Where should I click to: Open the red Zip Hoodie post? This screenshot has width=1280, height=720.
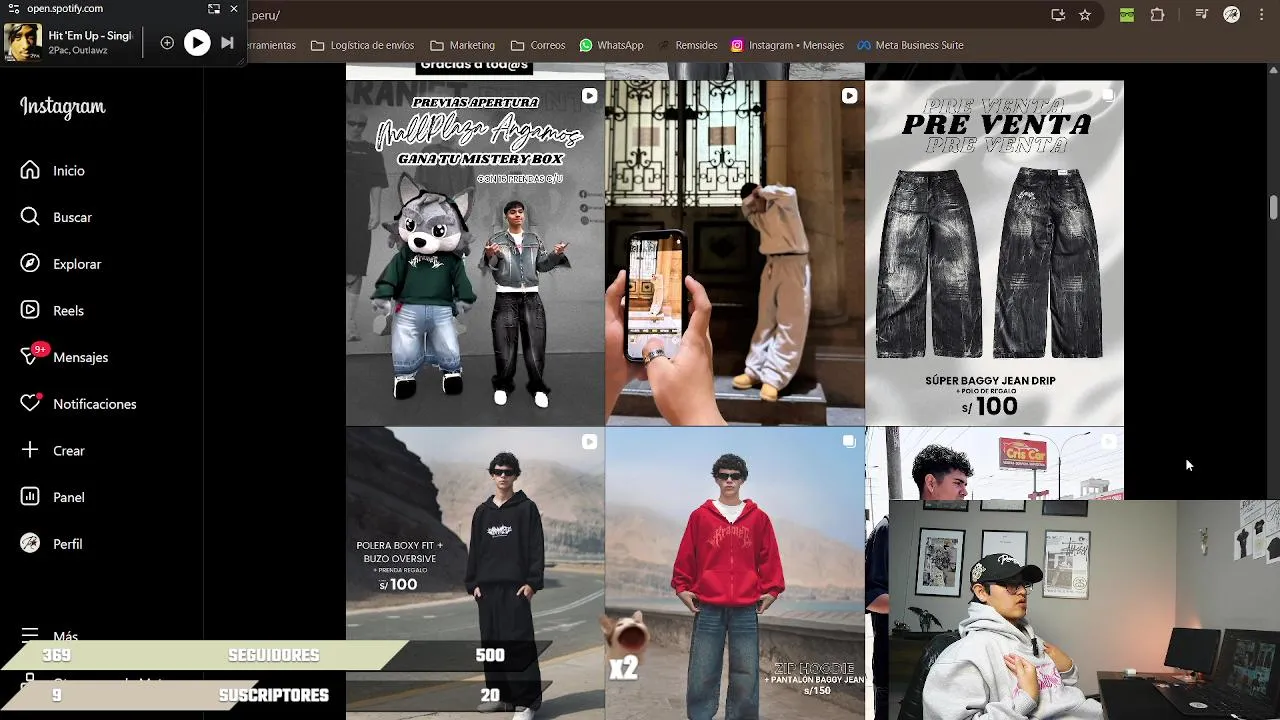pyautogui.click(x=735, y=573)
